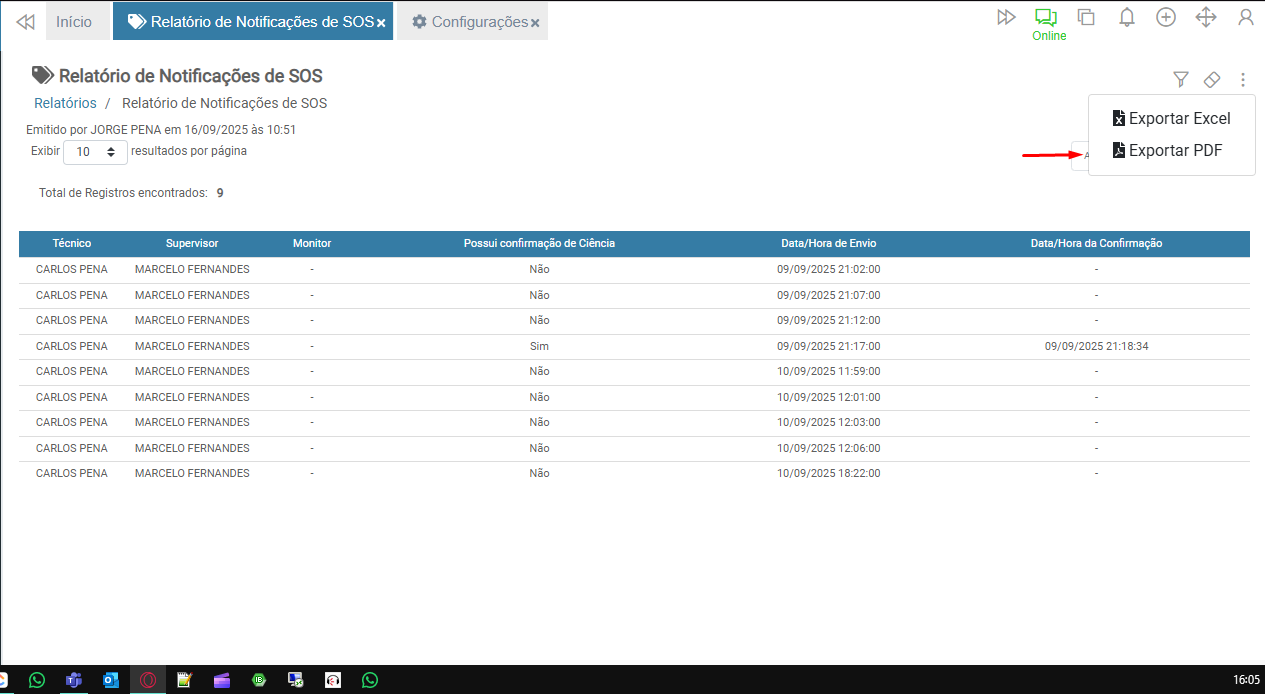Click the overlapping windows icon

1086,18
